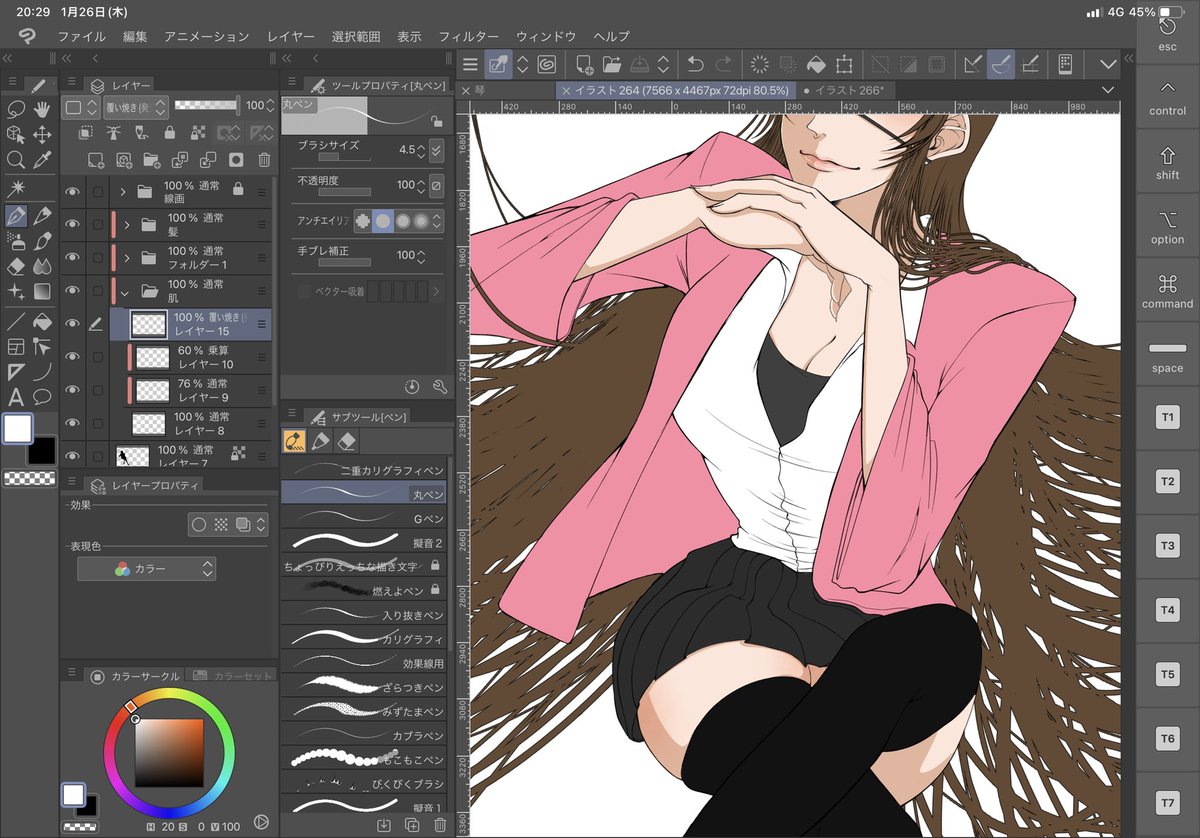Select the Magnifier zoom tool
1200x838 pixels.
pyautogui.click(x=15, y=160)
